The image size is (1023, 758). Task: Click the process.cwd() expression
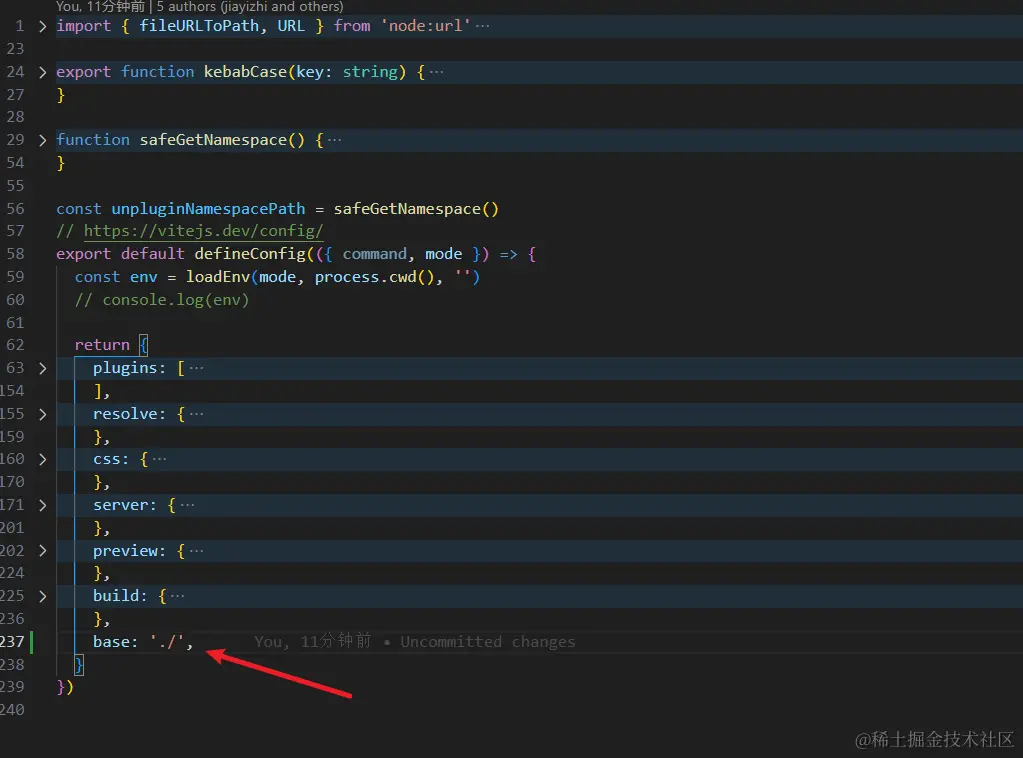[374, 277]
